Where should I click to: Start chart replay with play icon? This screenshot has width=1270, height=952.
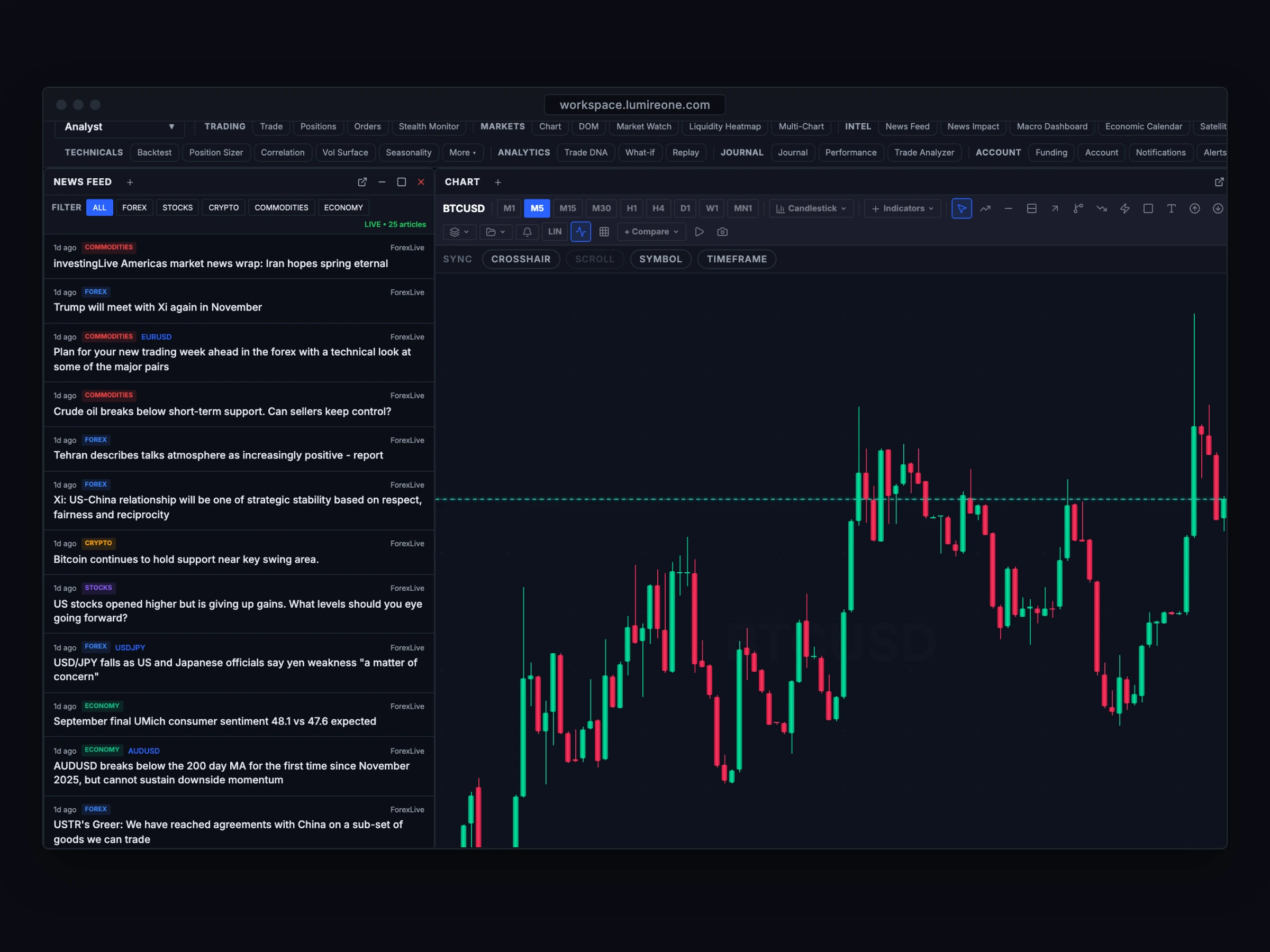(x=700, y=232)
